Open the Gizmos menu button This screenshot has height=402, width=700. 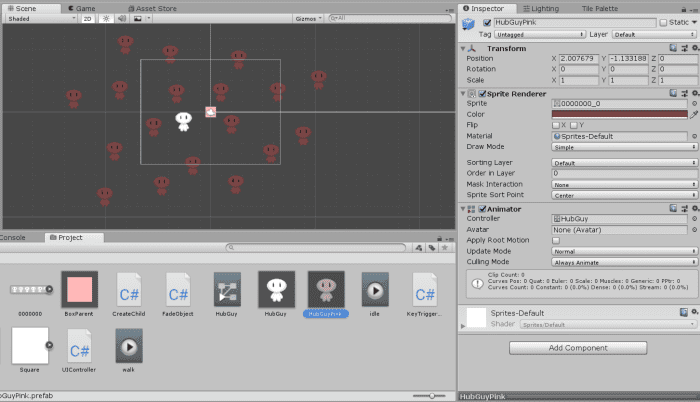[306, 18]
